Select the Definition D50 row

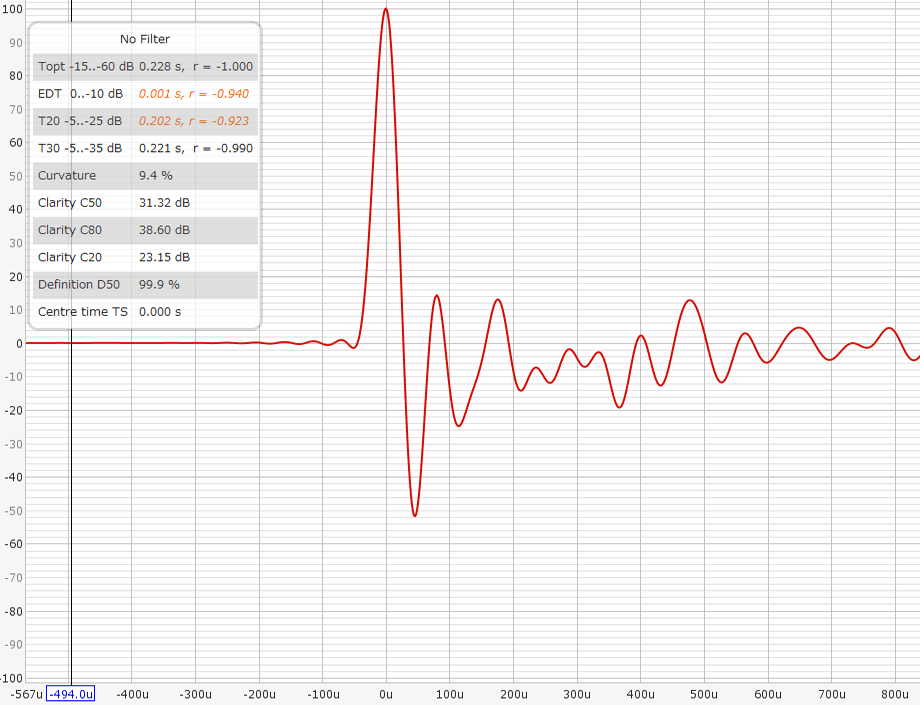[145, 284]
